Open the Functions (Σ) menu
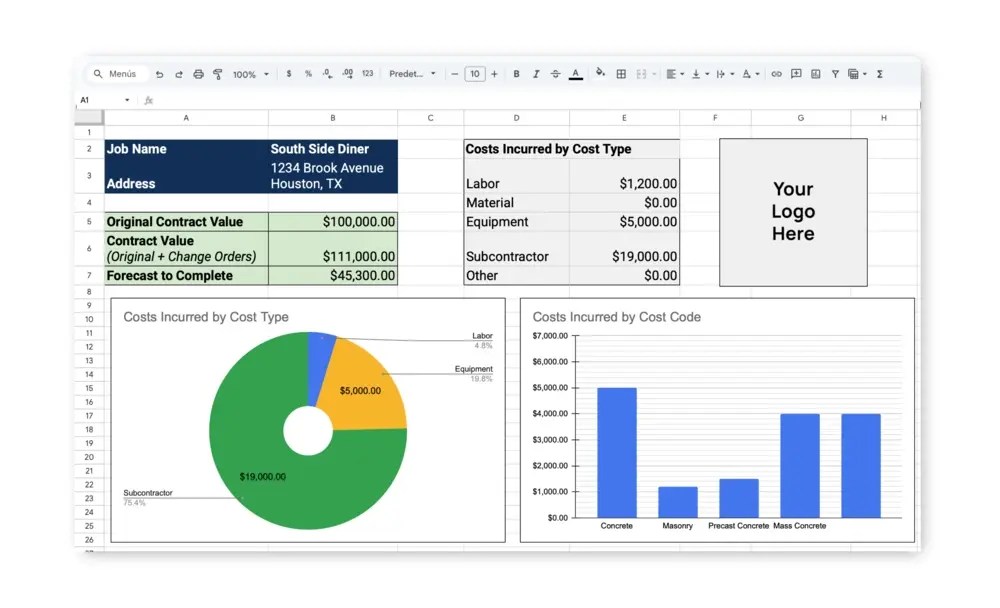Image resolution: width=1000 pixels, height=608 pixels. point(878,74)
